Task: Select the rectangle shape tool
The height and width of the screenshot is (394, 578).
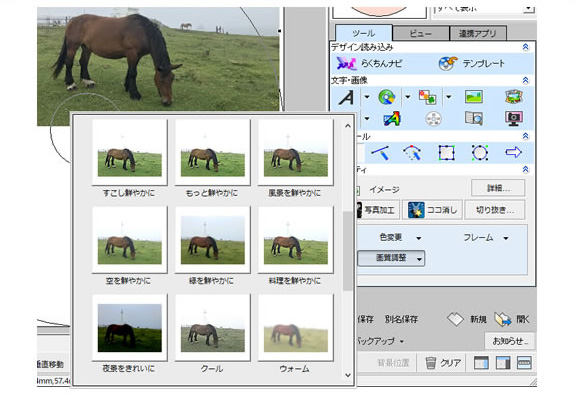Action: pyautogui.click(x=446, y=152)
